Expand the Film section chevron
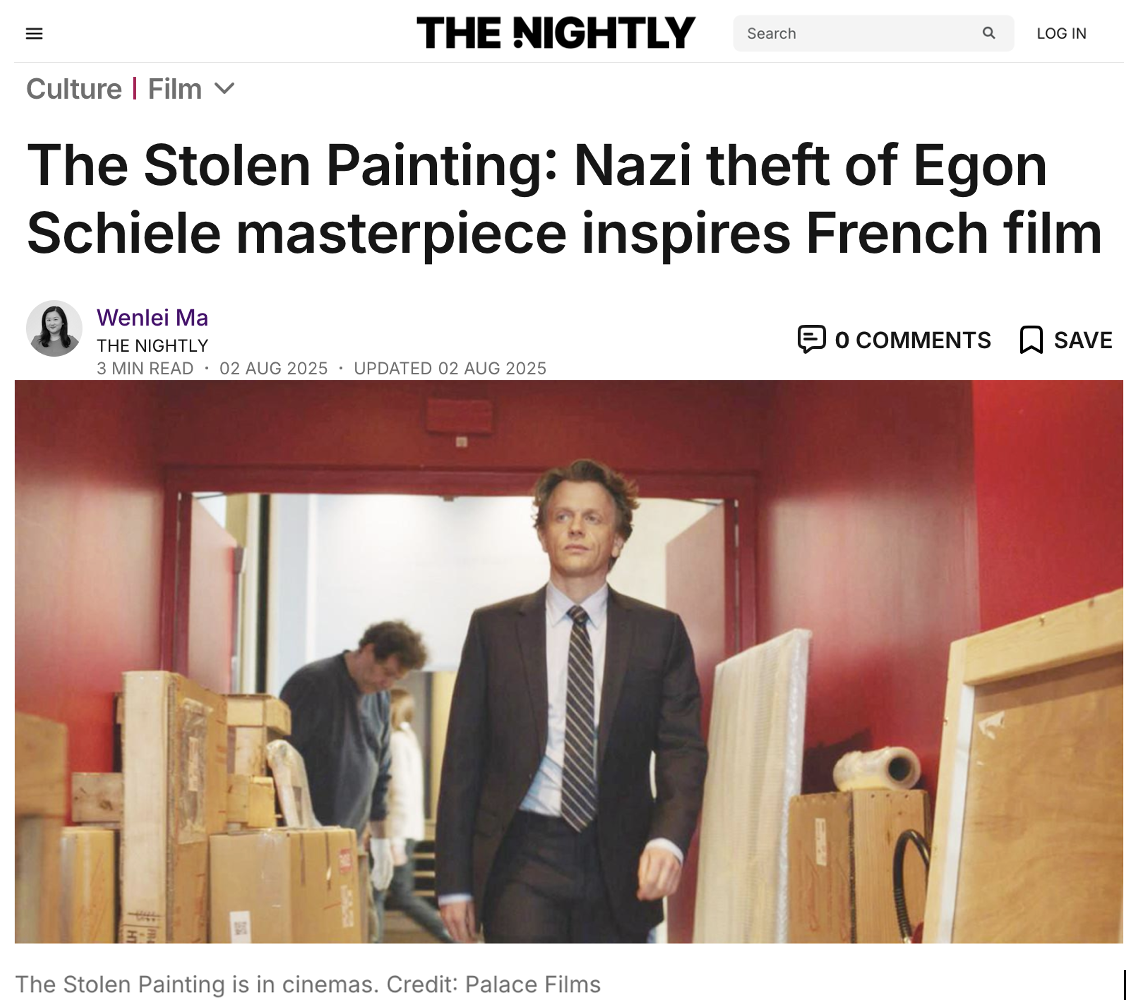Screen dimensions: 1130x1004 pos(225,89)
